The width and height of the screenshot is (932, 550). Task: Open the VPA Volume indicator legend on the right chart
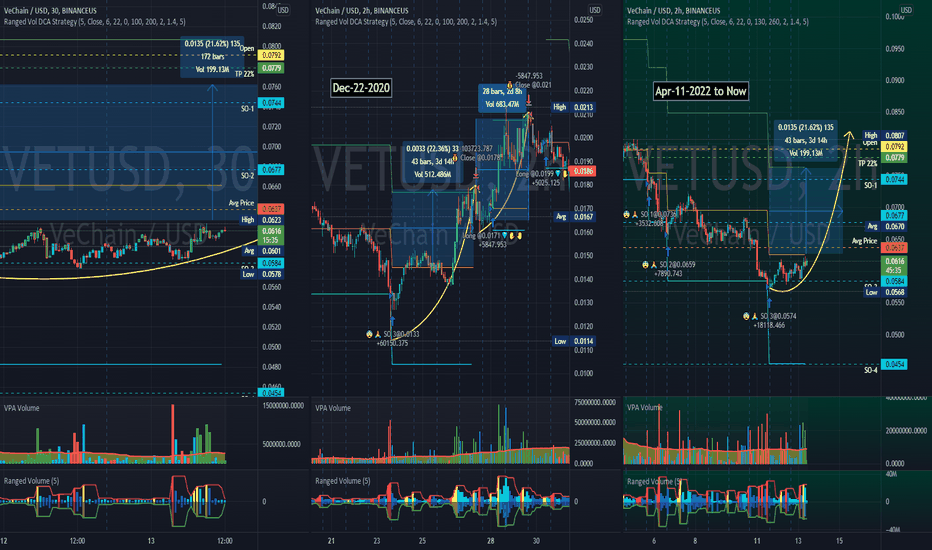pos(645,407)
